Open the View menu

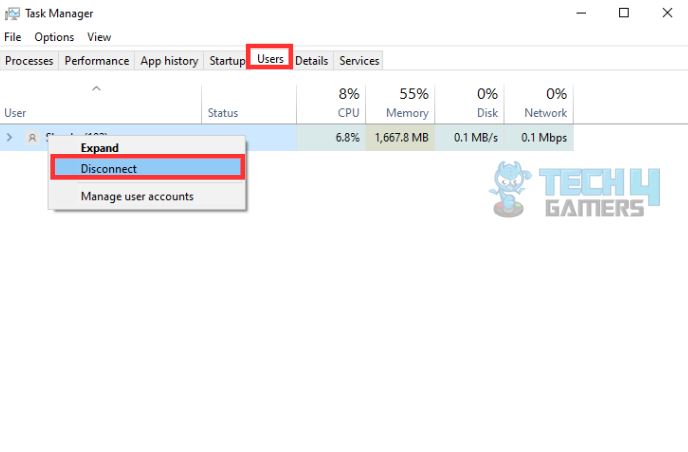click(x=99, y=37)
